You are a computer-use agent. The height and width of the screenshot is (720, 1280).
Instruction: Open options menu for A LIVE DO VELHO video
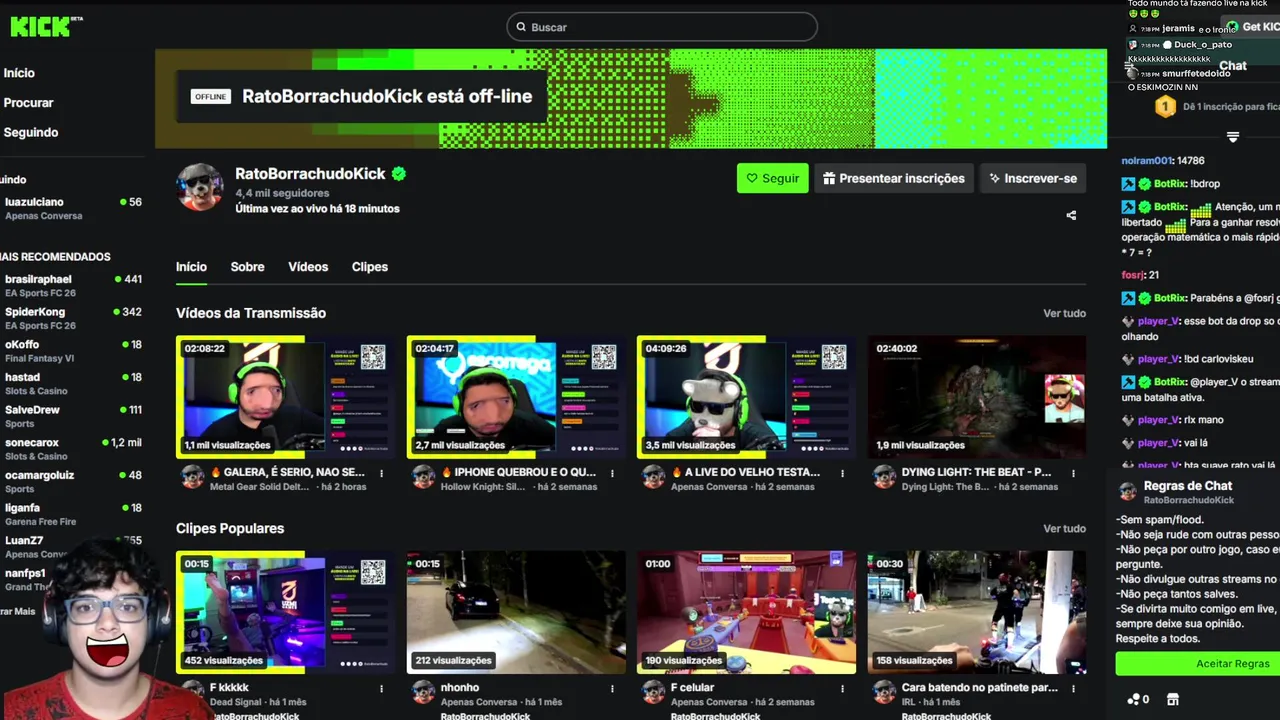pos(842,473)
